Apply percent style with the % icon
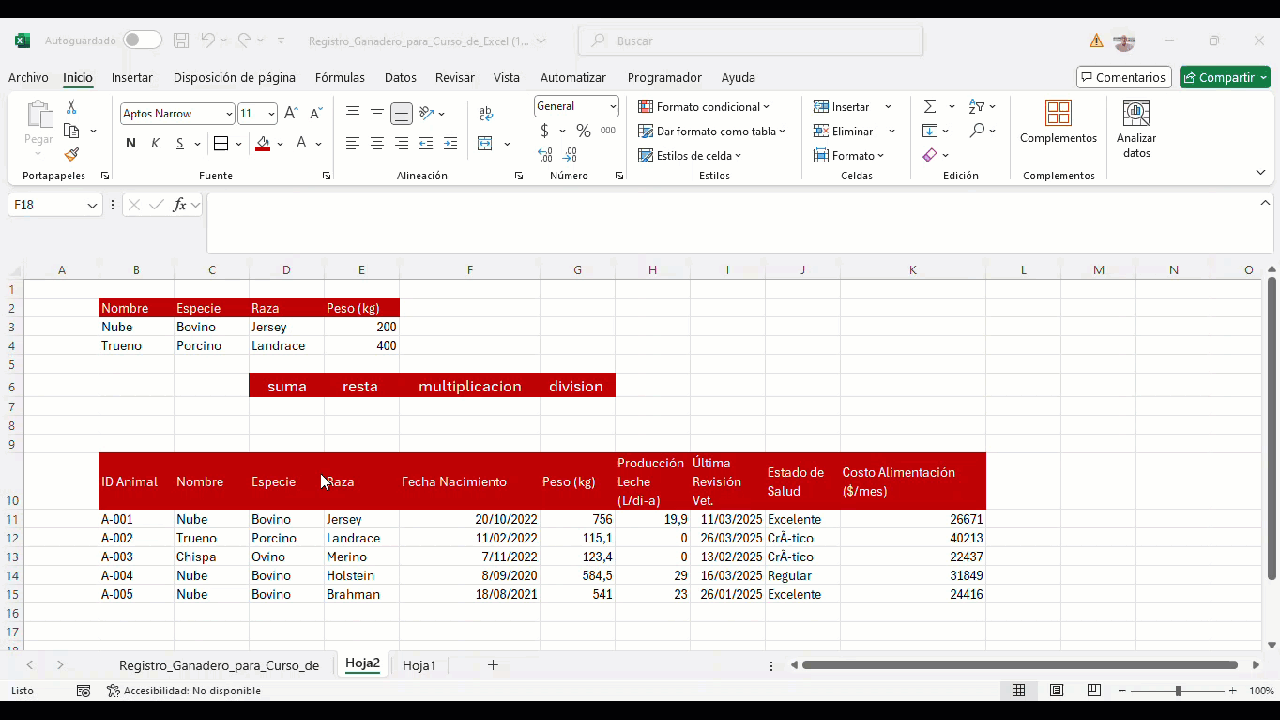Screen dimensions: 1280x720 click(x=583, y=131)
